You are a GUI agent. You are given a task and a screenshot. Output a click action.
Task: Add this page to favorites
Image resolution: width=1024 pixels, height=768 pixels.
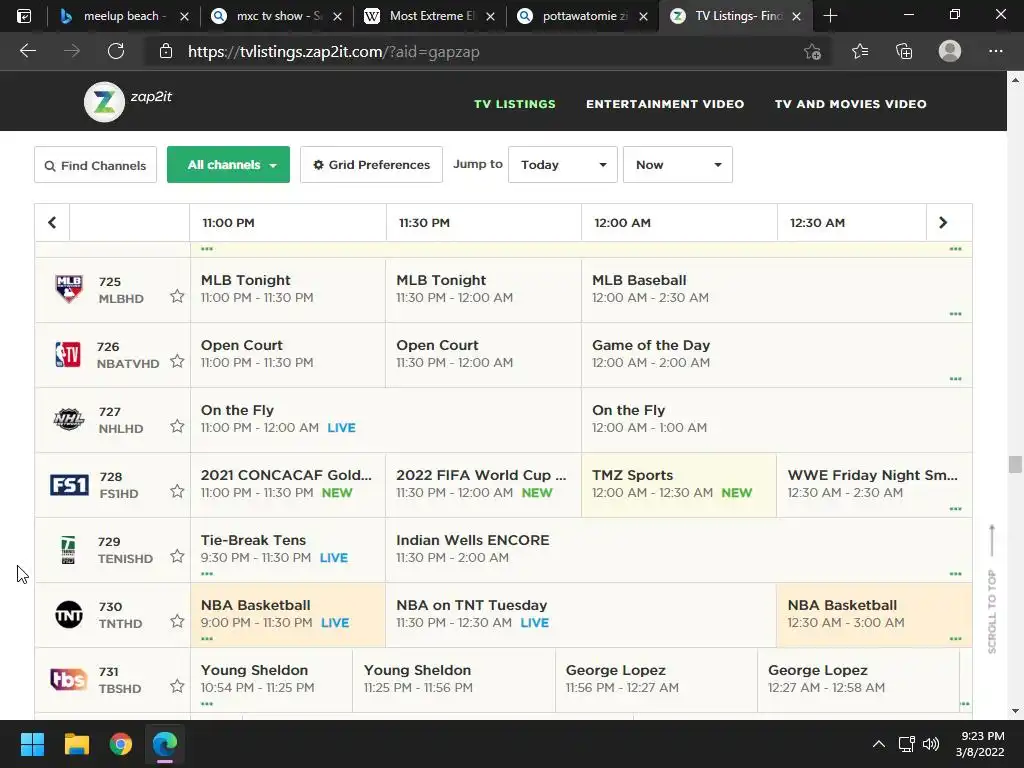812,52
